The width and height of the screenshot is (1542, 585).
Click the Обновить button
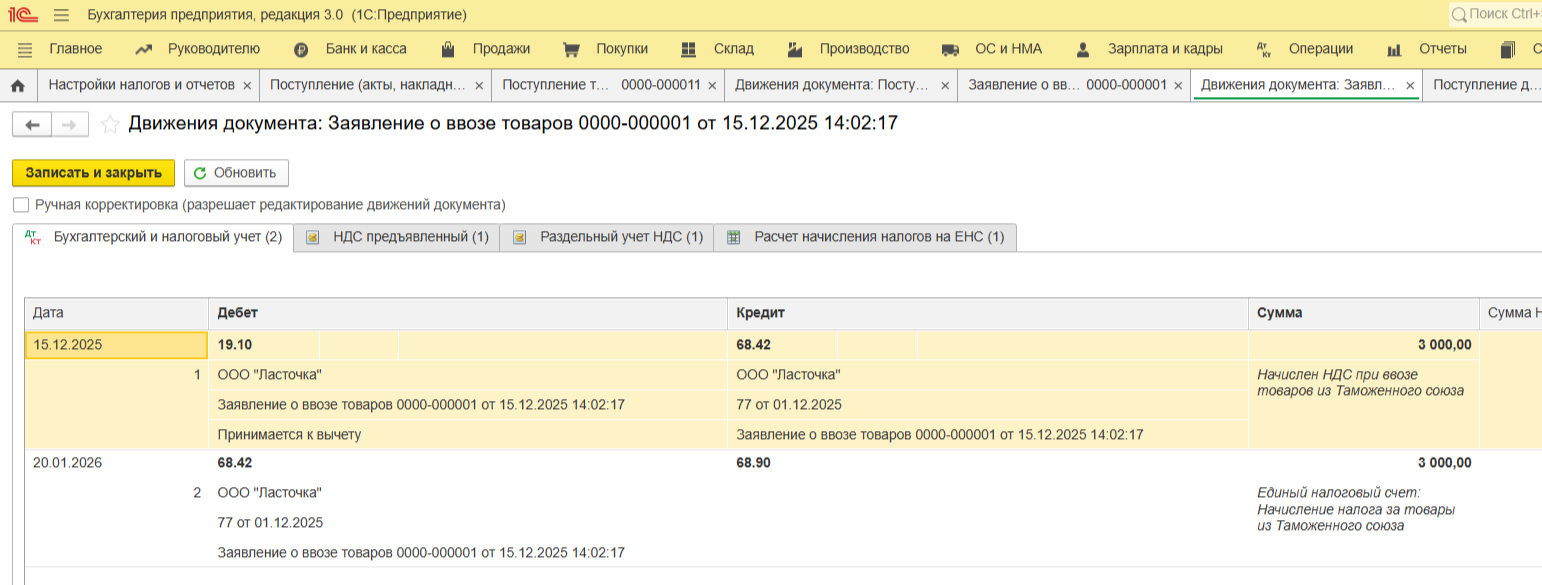pos(236,173)
